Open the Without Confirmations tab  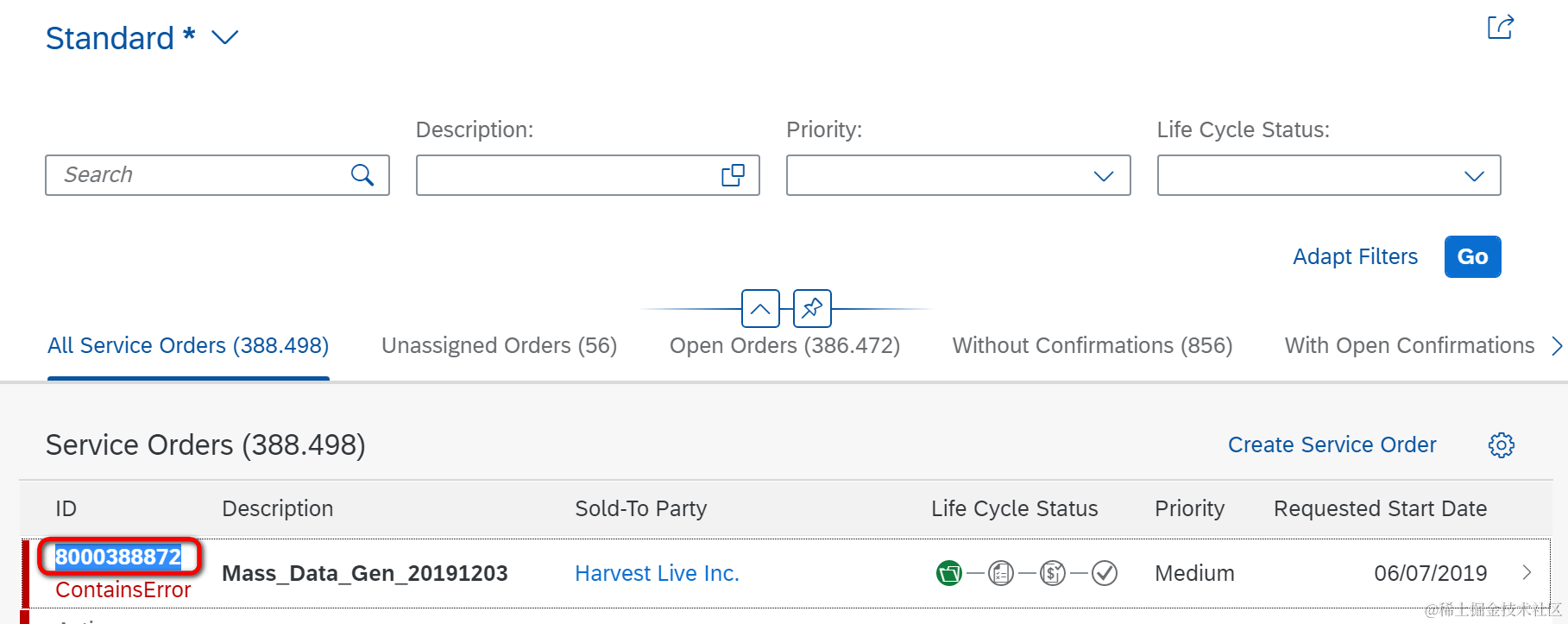click(x=1092, y=346)
